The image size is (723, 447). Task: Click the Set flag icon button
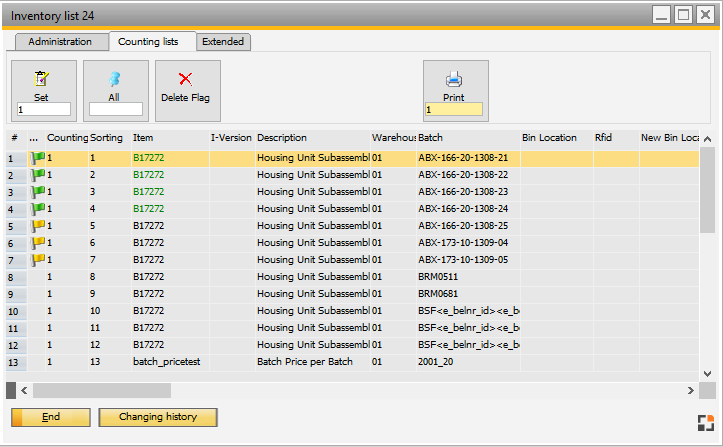click(x=41, y=79)
